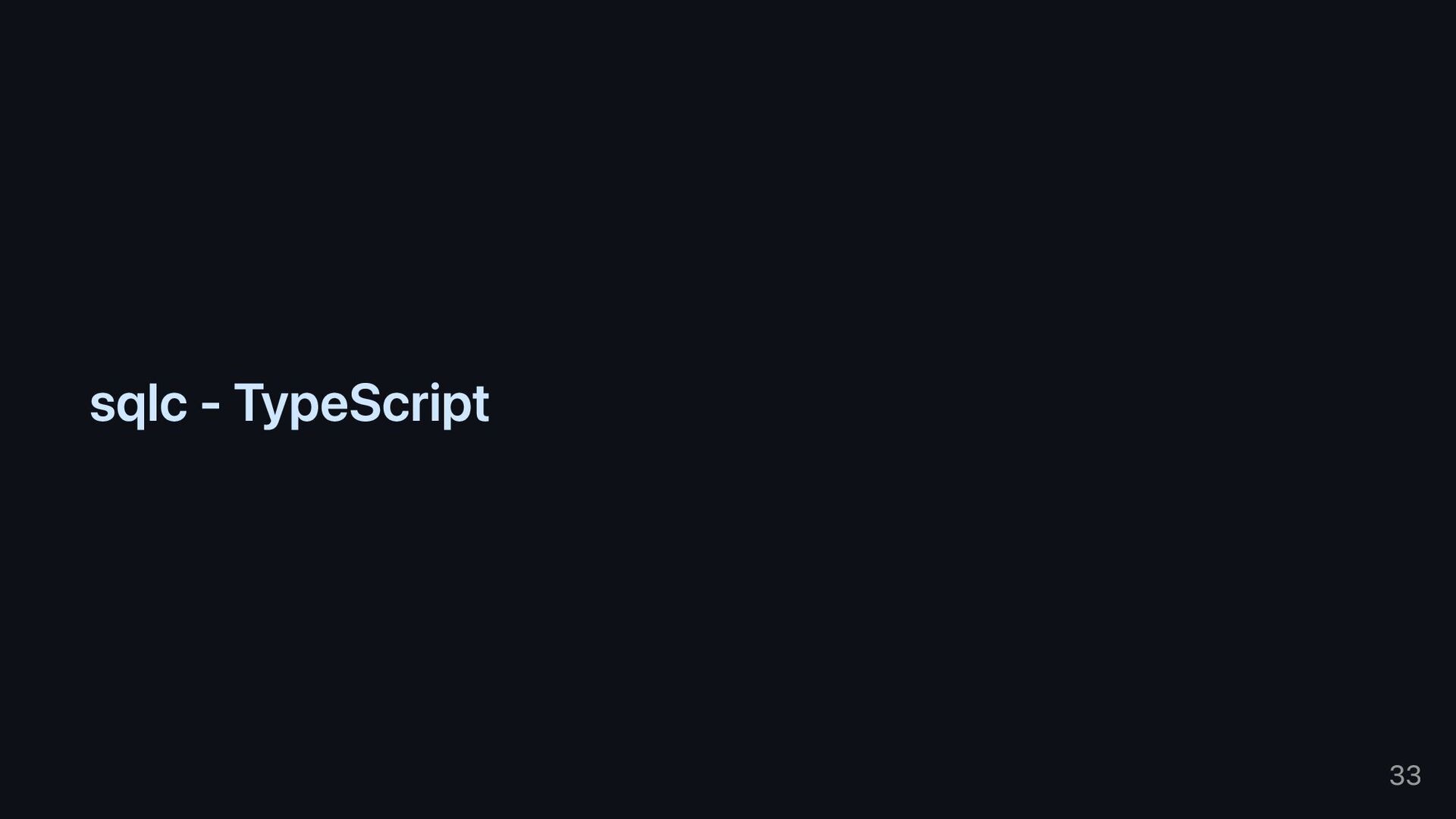Click the slide title "sqlc - TypeScript"

290,405
